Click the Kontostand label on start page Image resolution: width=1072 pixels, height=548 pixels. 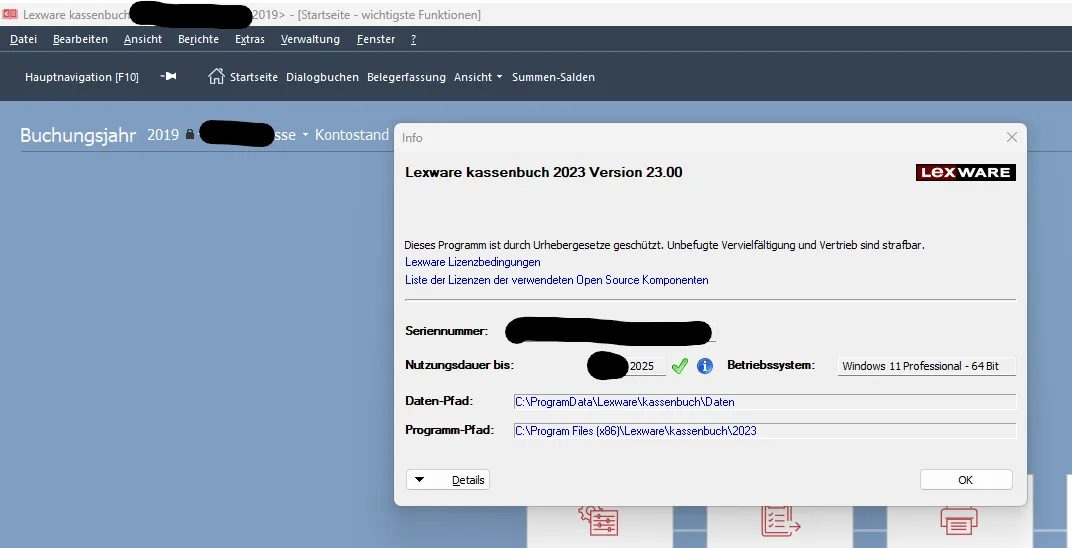point(351,135)
